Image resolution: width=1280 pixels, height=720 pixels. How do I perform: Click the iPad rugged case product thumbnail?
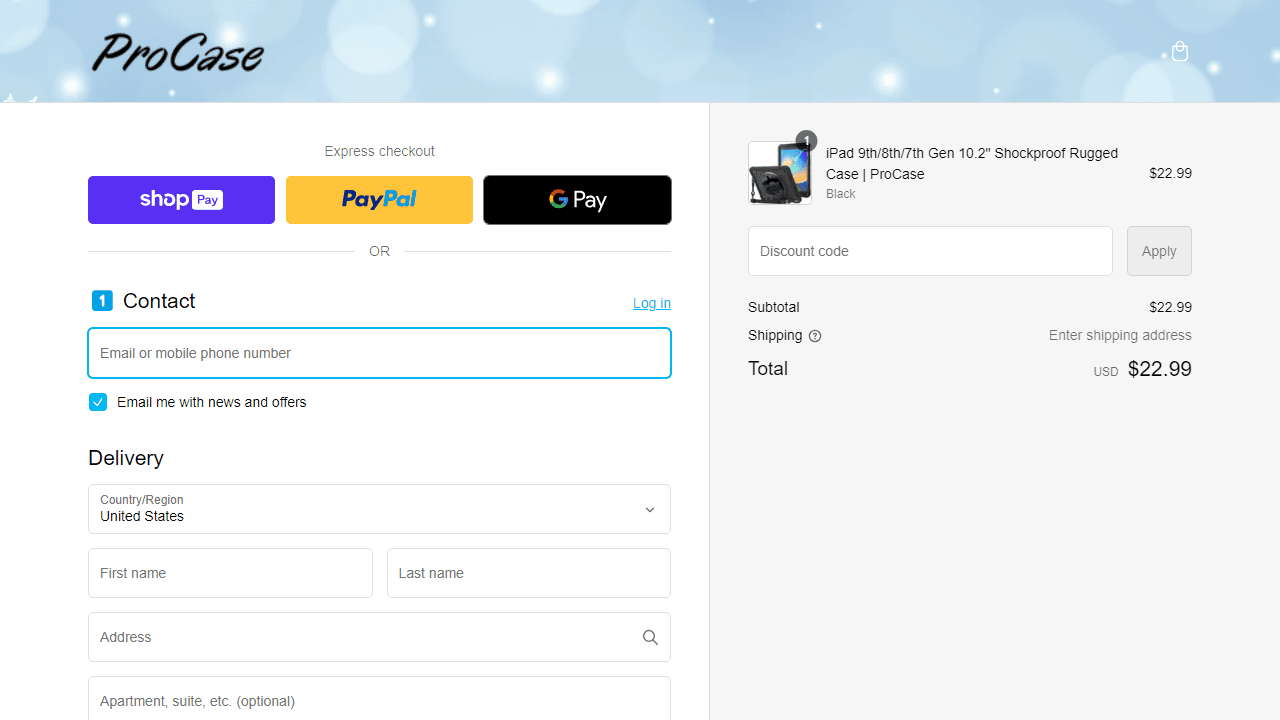[780, 173]
